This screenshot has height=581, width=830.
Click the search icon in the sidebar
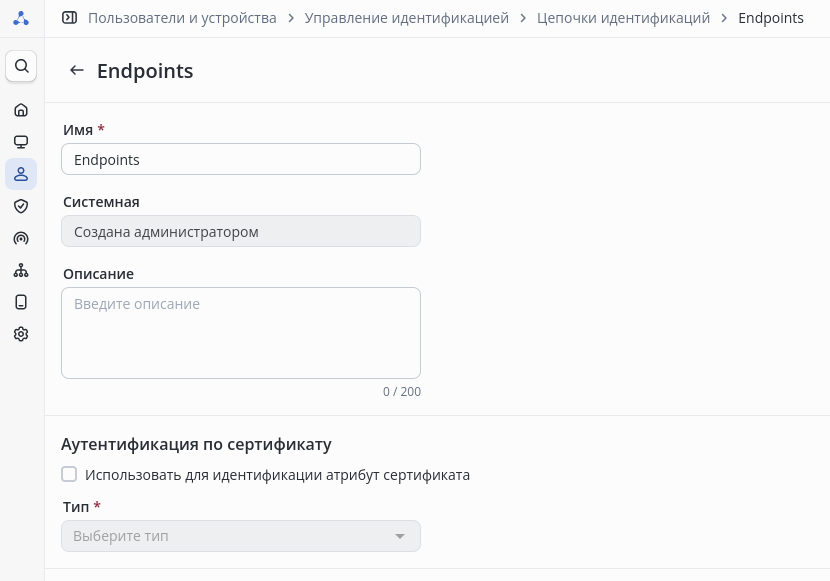tap(21, 66)
